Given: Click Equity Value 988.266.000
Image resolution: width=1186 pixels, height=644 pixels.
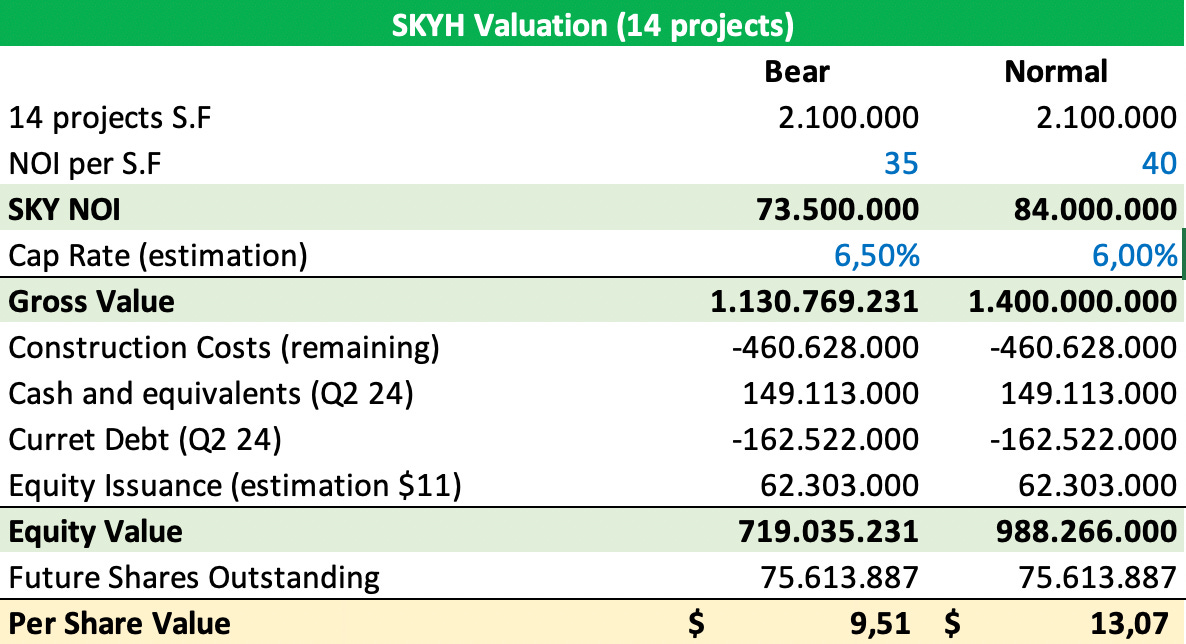Looking at the screenshot, I should (x=1086, y=532).
